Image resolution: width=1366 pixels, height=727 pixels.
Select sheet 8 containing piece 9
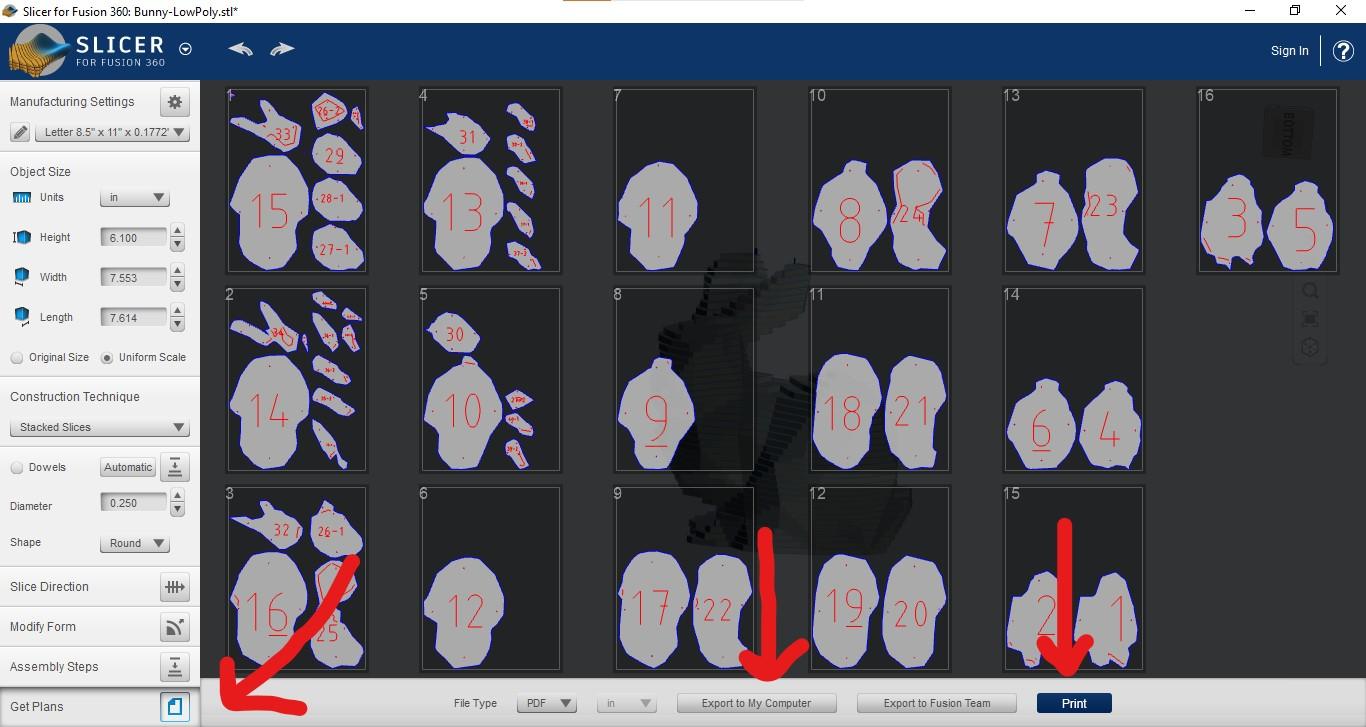tap(685, 380)
